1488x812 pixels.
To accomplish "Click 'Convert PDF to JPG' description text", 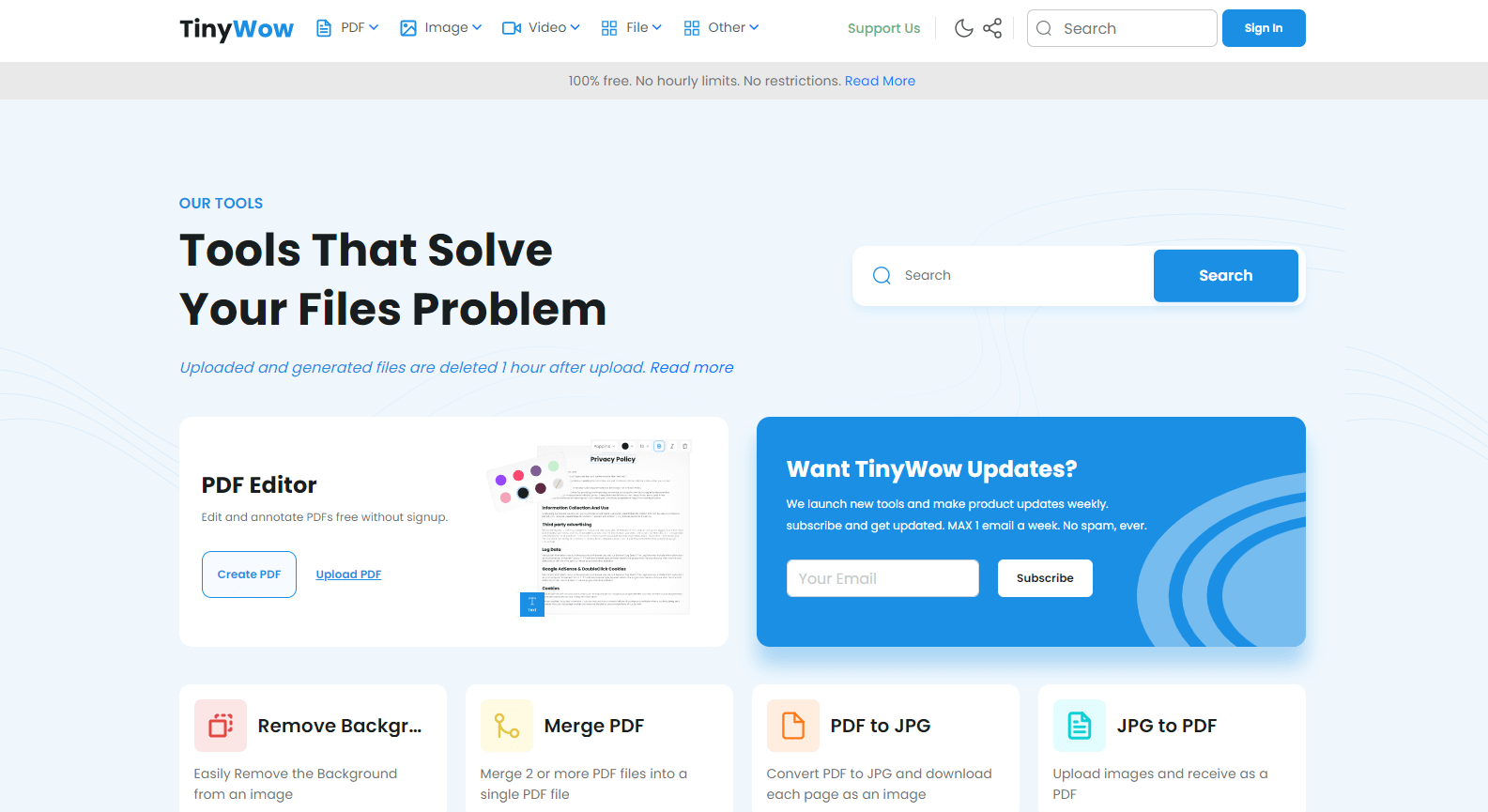I will click(880, 784).
